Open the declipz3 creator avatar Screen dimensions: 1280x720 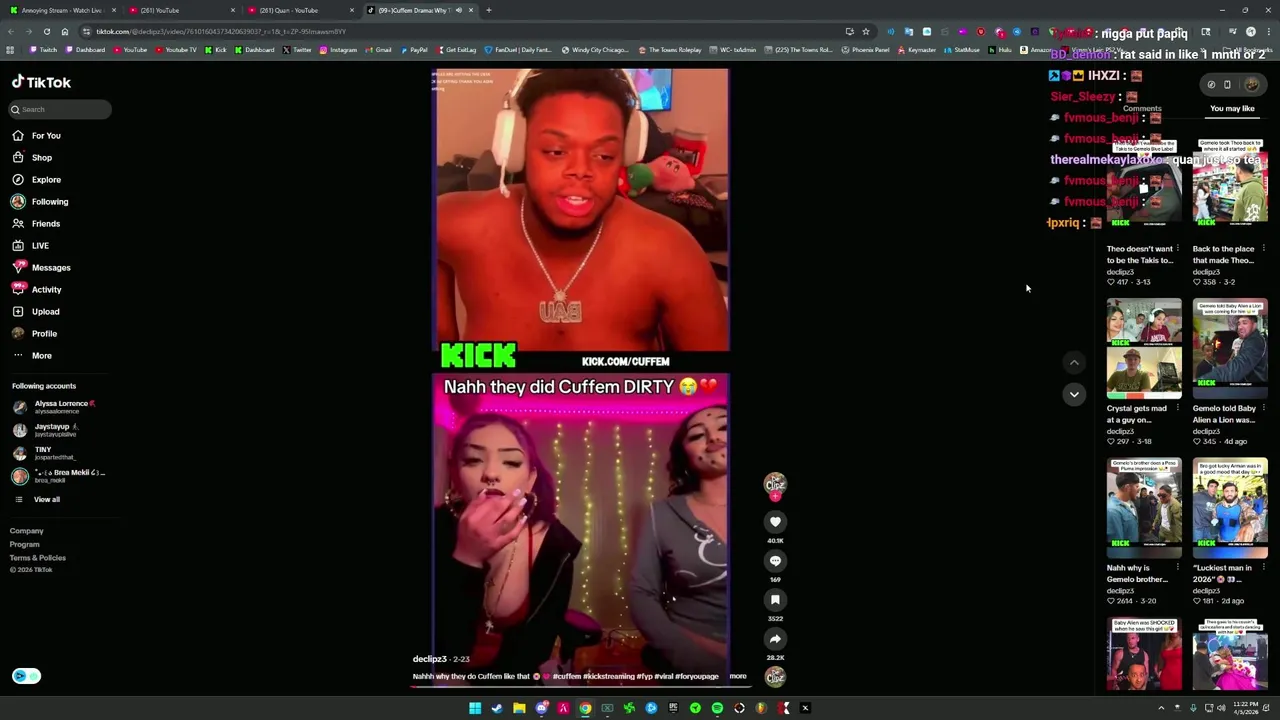(x=775, y=485)
